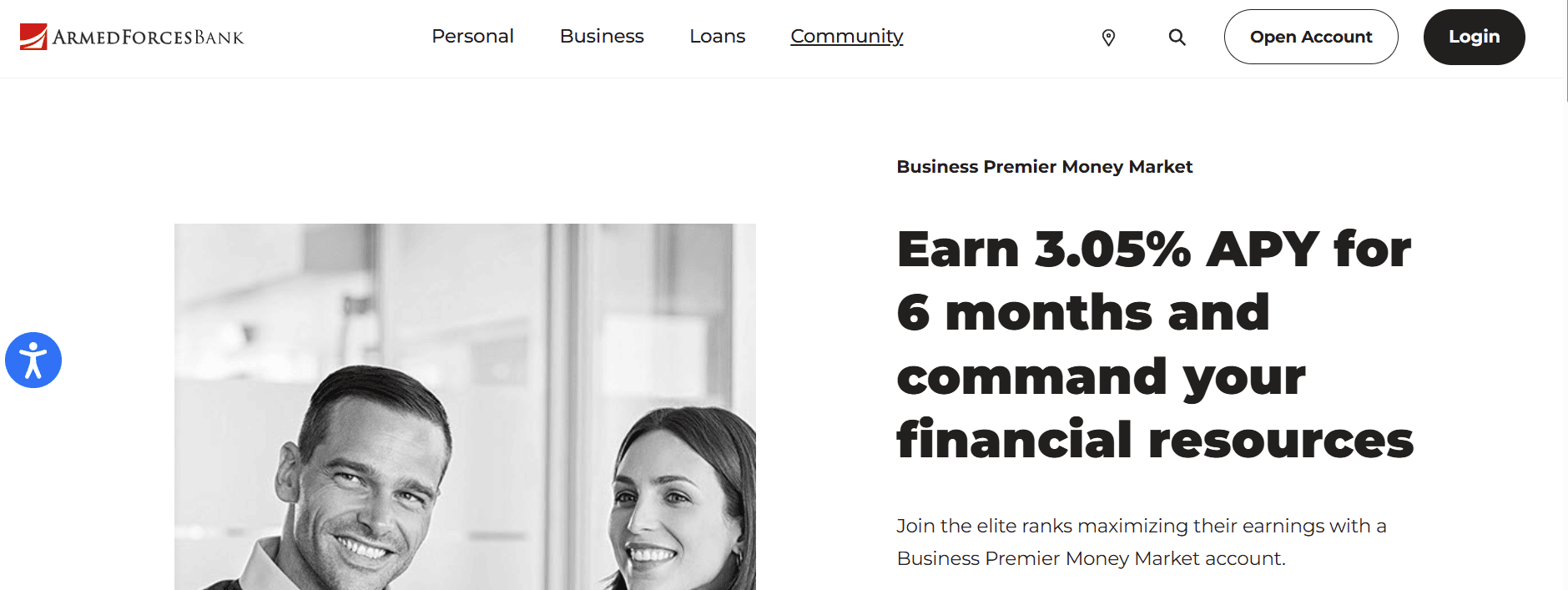The image size is (1568, 590).
Task: Click the bold "Business Premier Money Market" label
Action: point(1044,167)
